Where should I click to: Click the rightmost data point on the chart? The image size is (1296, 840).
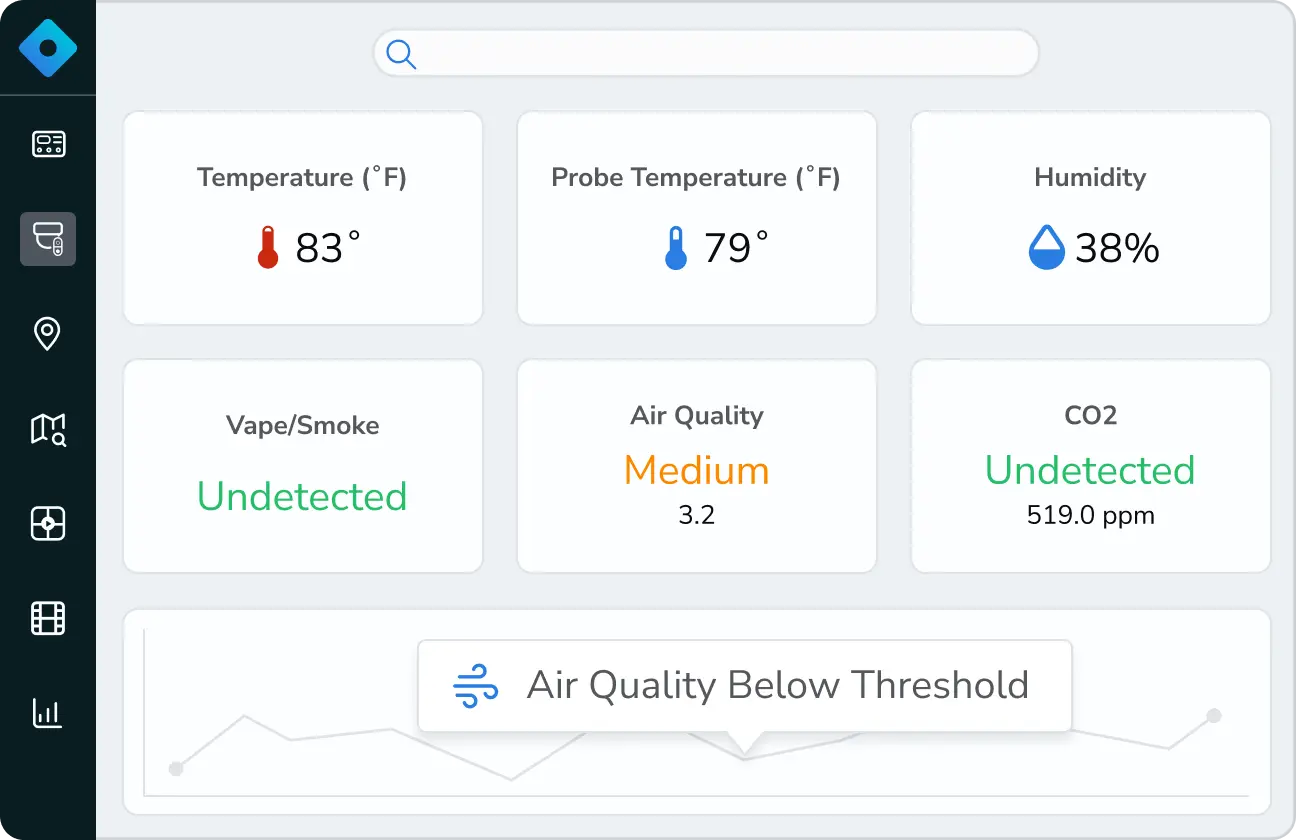(1213, 716)
